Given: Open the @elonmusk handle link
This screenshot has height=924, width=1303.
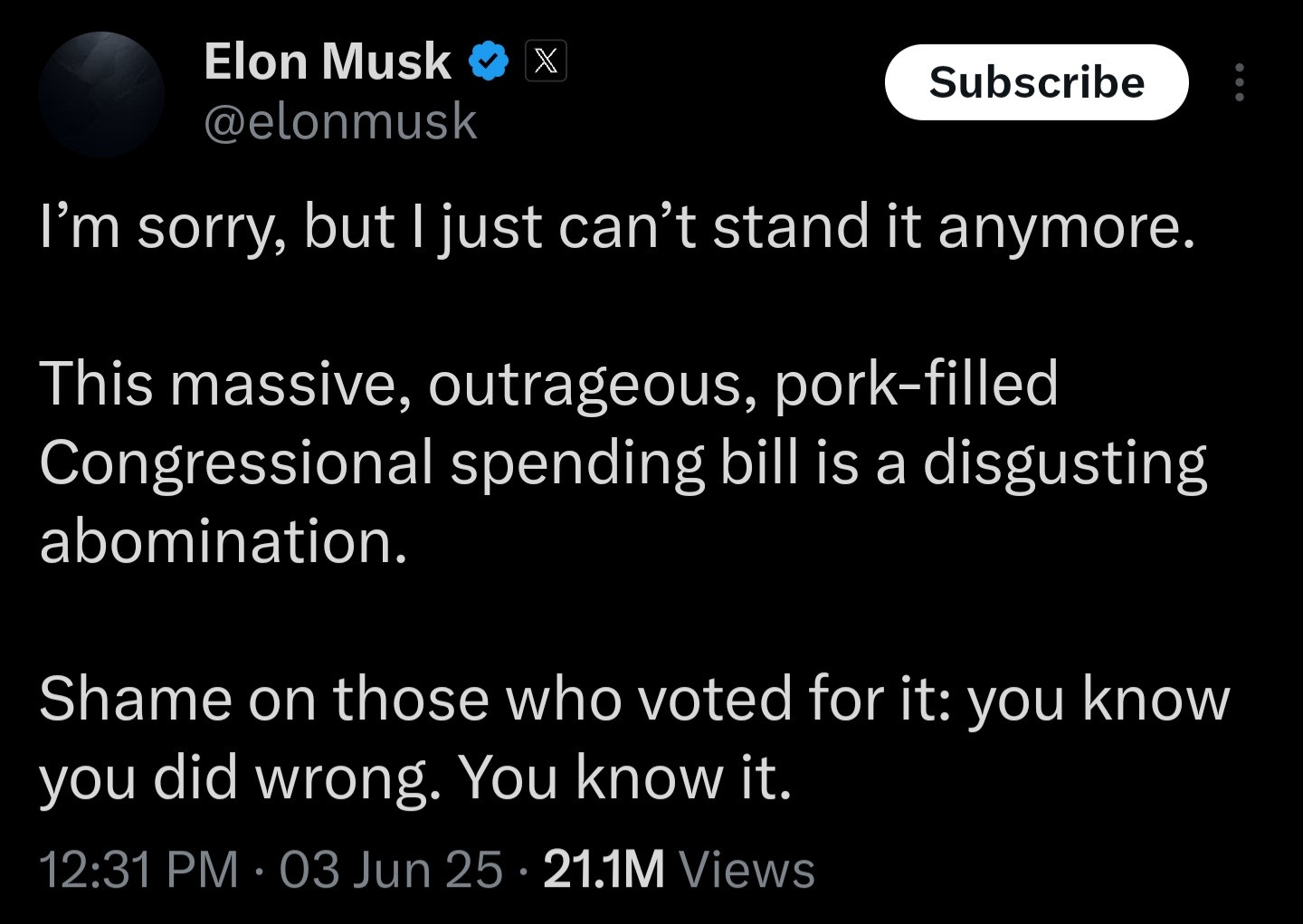Looking at the screenshot, I should pos(340,121).
